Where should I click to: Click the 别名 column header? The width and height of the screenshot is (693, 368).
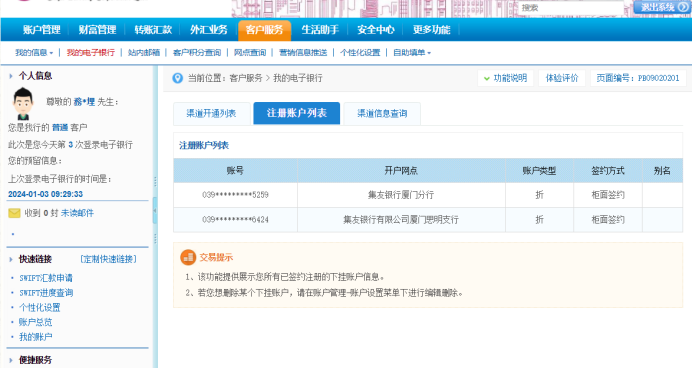click(662, 171)
